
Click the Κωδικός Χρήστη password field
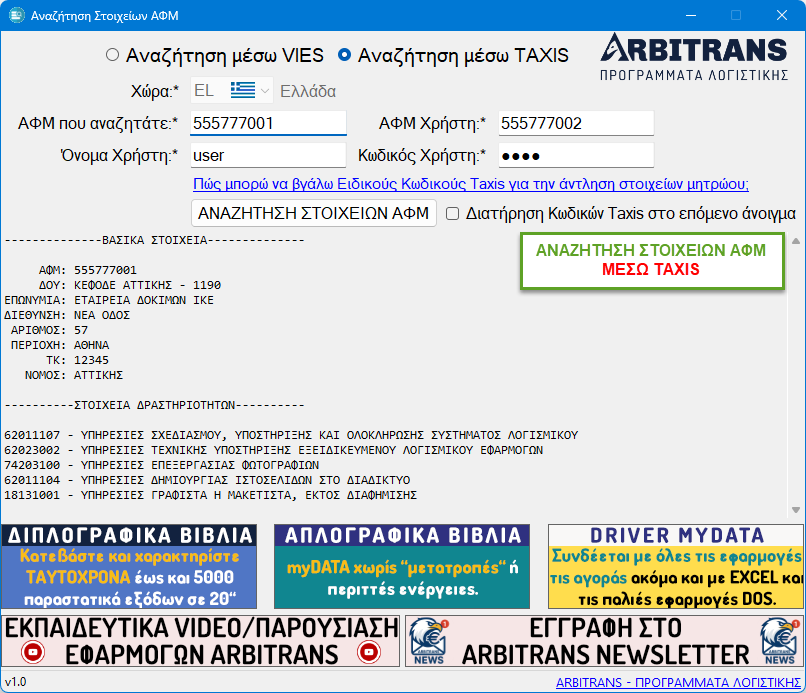pyautogui.click(x=576, y=155)
